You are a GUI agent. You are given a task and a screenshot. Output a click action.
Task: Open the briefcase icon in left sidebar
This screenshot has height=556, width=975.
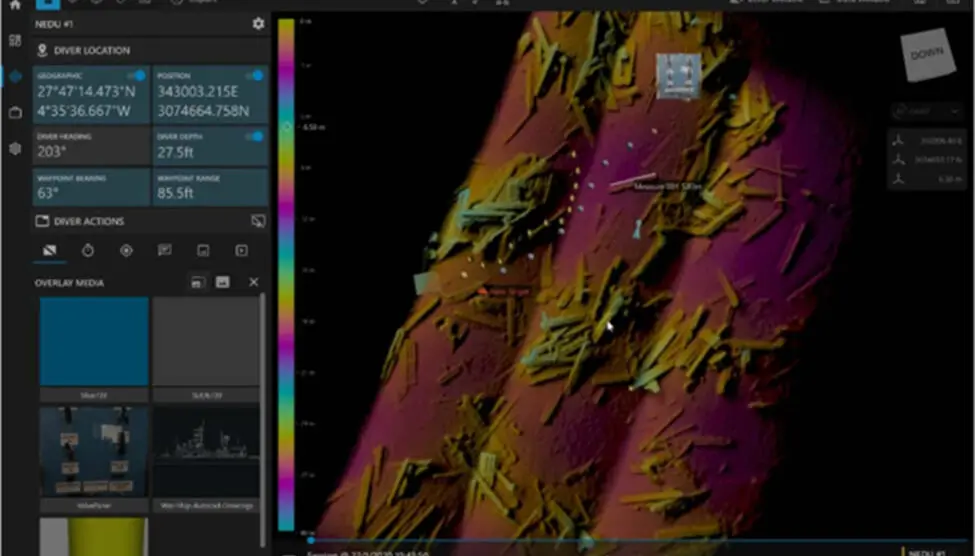(15, 113)
